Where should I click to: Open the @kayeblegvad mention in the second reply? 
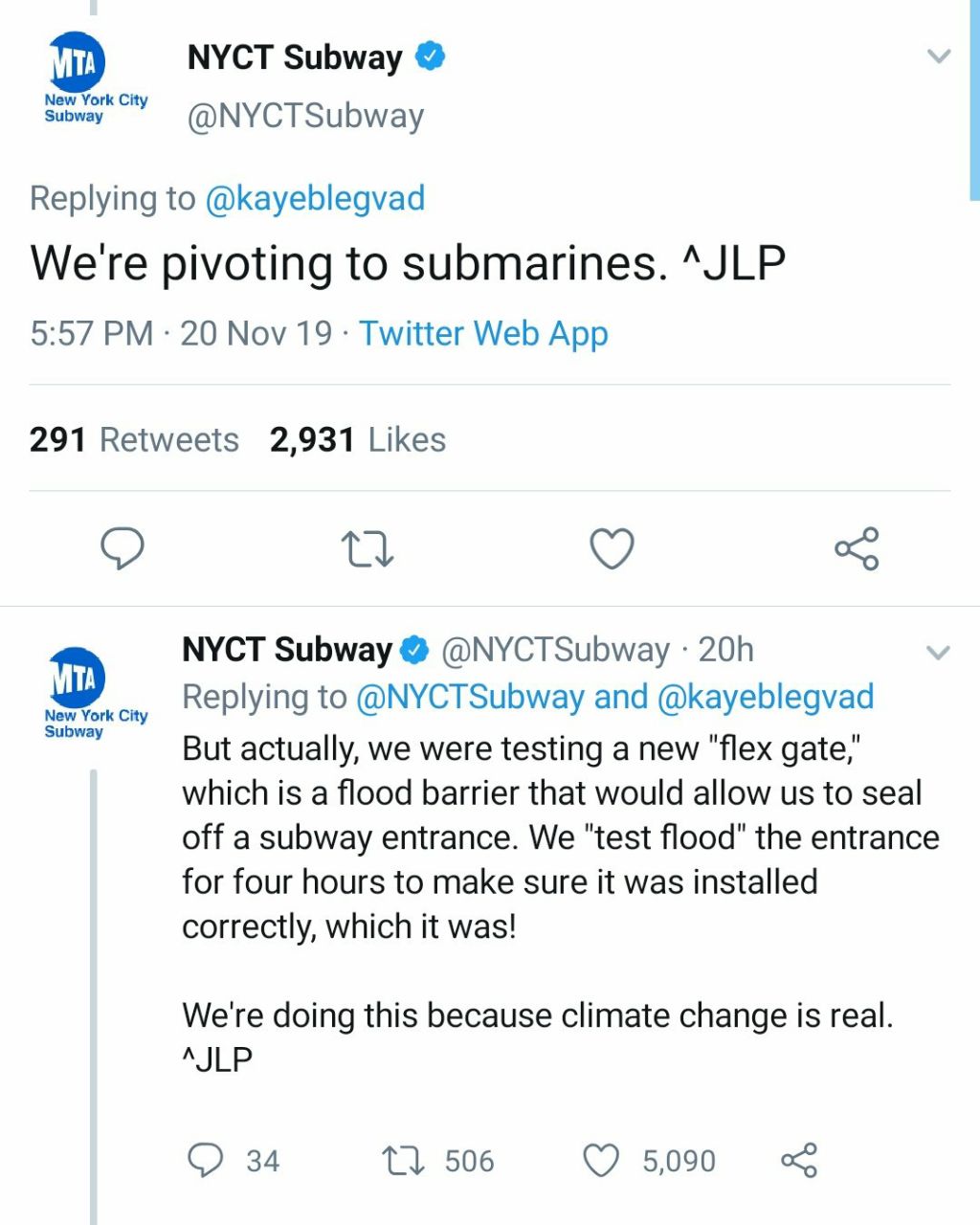pos(766,697)
